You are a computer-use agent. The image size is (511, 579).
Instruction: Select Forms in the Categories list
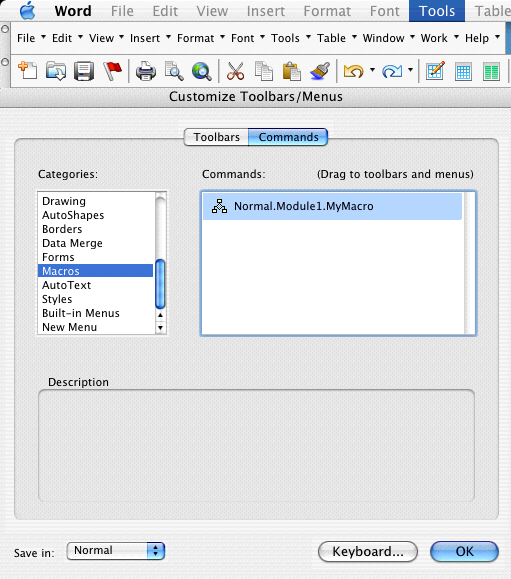click(x=95, y=257)
